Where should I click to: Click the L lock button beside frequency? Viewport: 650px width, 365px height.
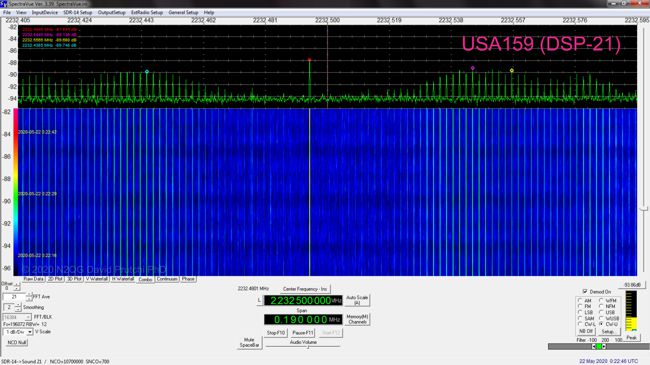[260, 300]
